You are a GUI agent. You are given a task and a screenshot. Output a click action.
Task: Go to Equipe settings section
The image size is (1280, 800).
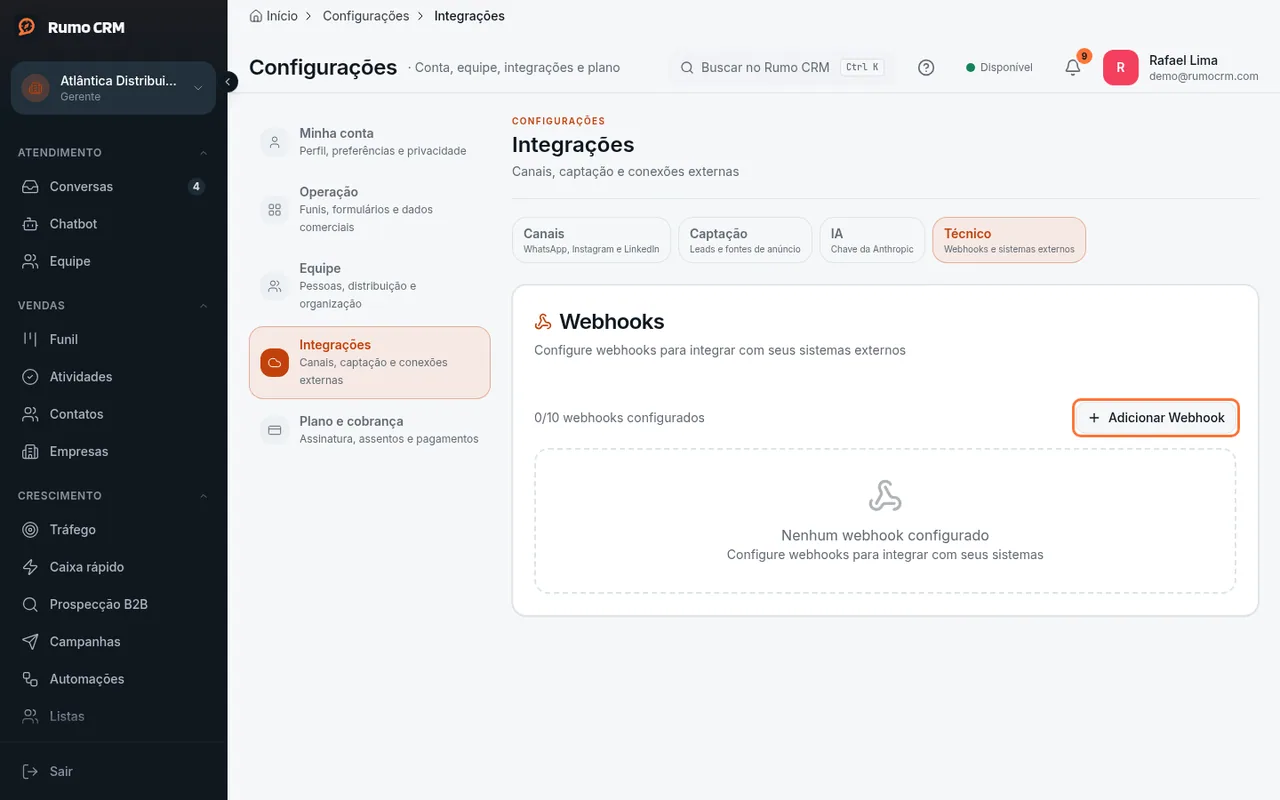[x=370, y=286]
